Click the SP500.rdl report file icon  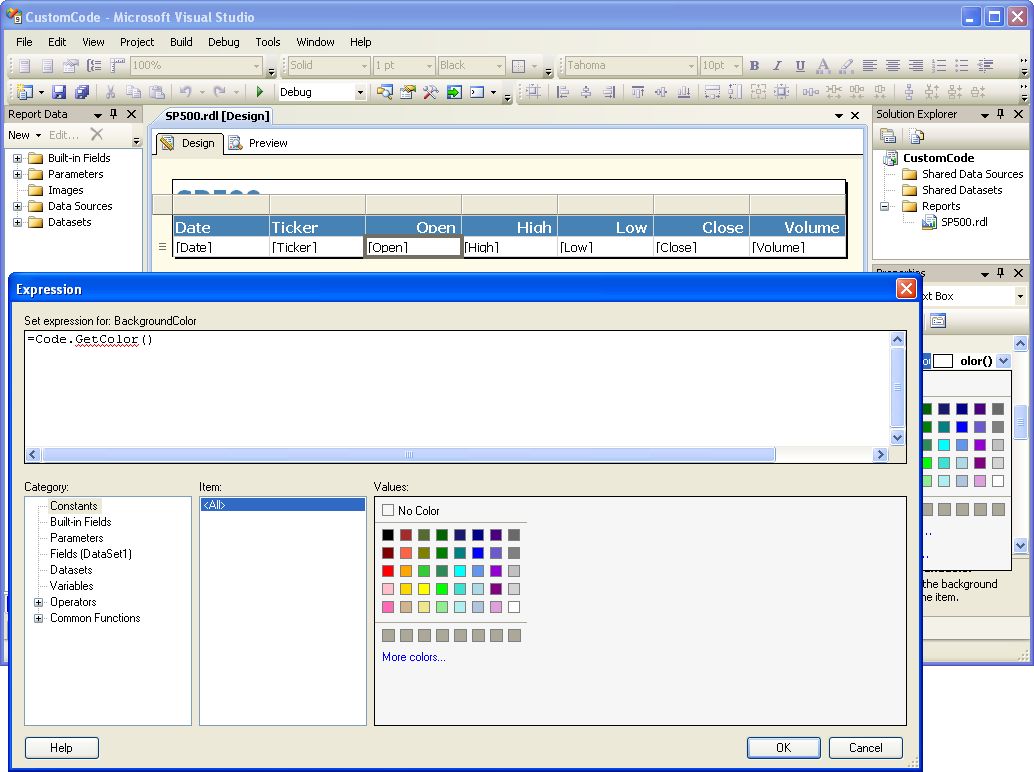coord(929,222)
